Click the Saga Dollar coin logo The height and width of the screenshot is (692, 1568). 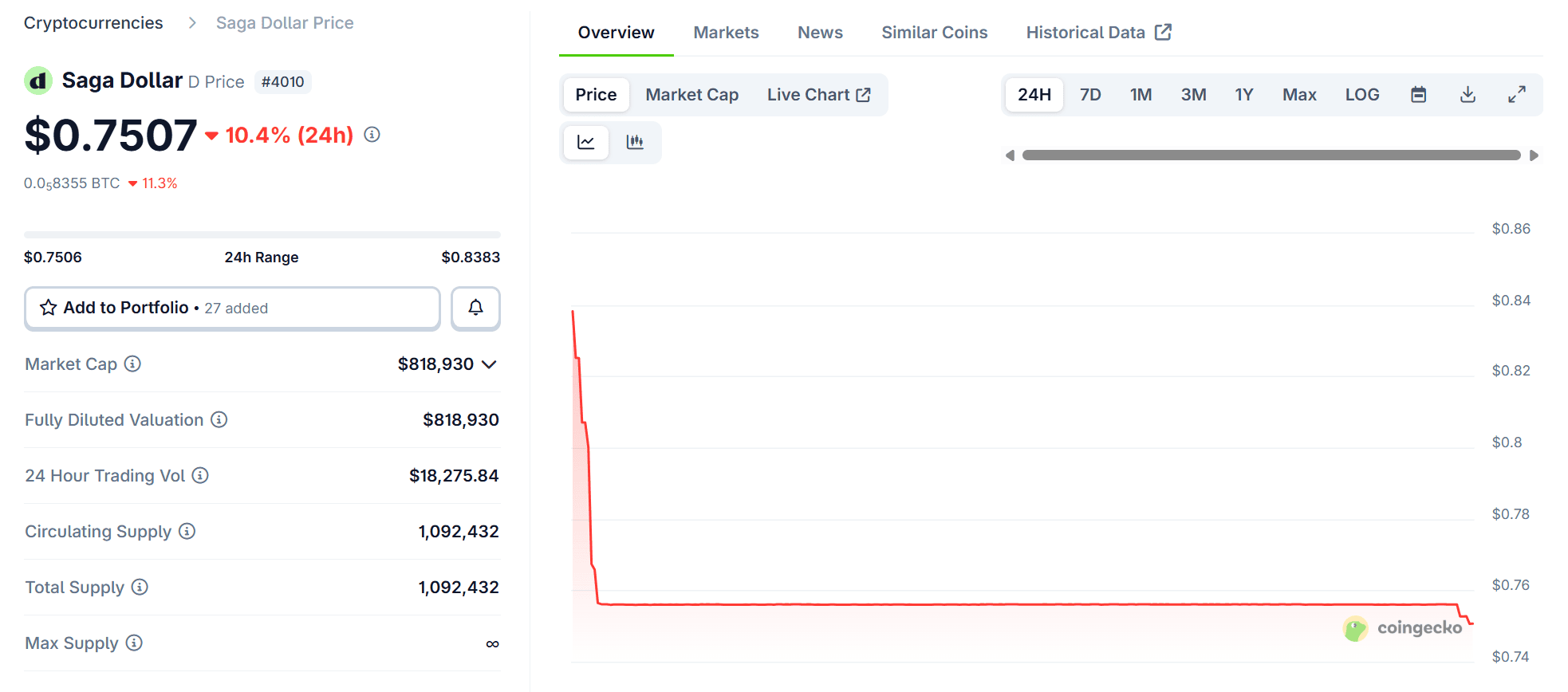tap(38, 81)
